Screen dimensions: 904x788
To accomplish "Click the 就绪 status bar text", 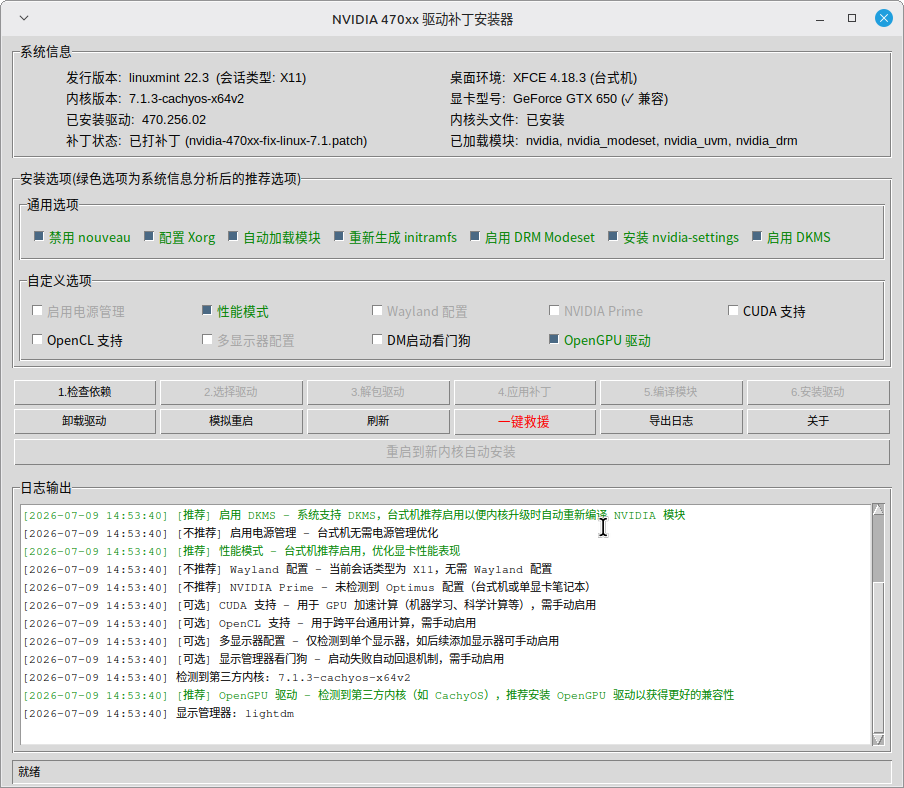I will (x=29, y=772).
